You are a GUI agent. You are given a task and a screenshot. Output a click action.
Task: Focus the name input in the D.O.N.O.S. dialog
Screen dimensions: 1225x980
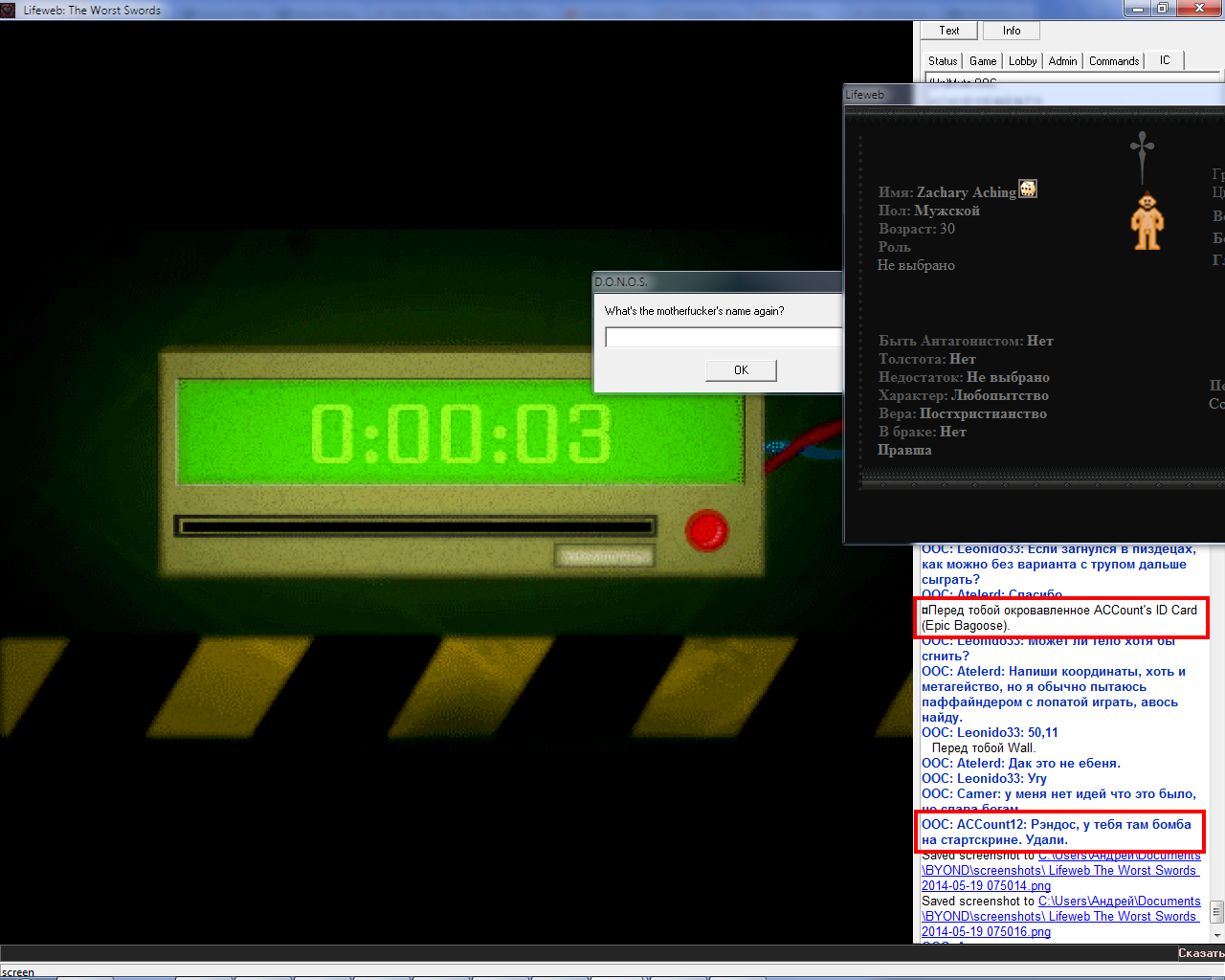click(x=724, y=337)
